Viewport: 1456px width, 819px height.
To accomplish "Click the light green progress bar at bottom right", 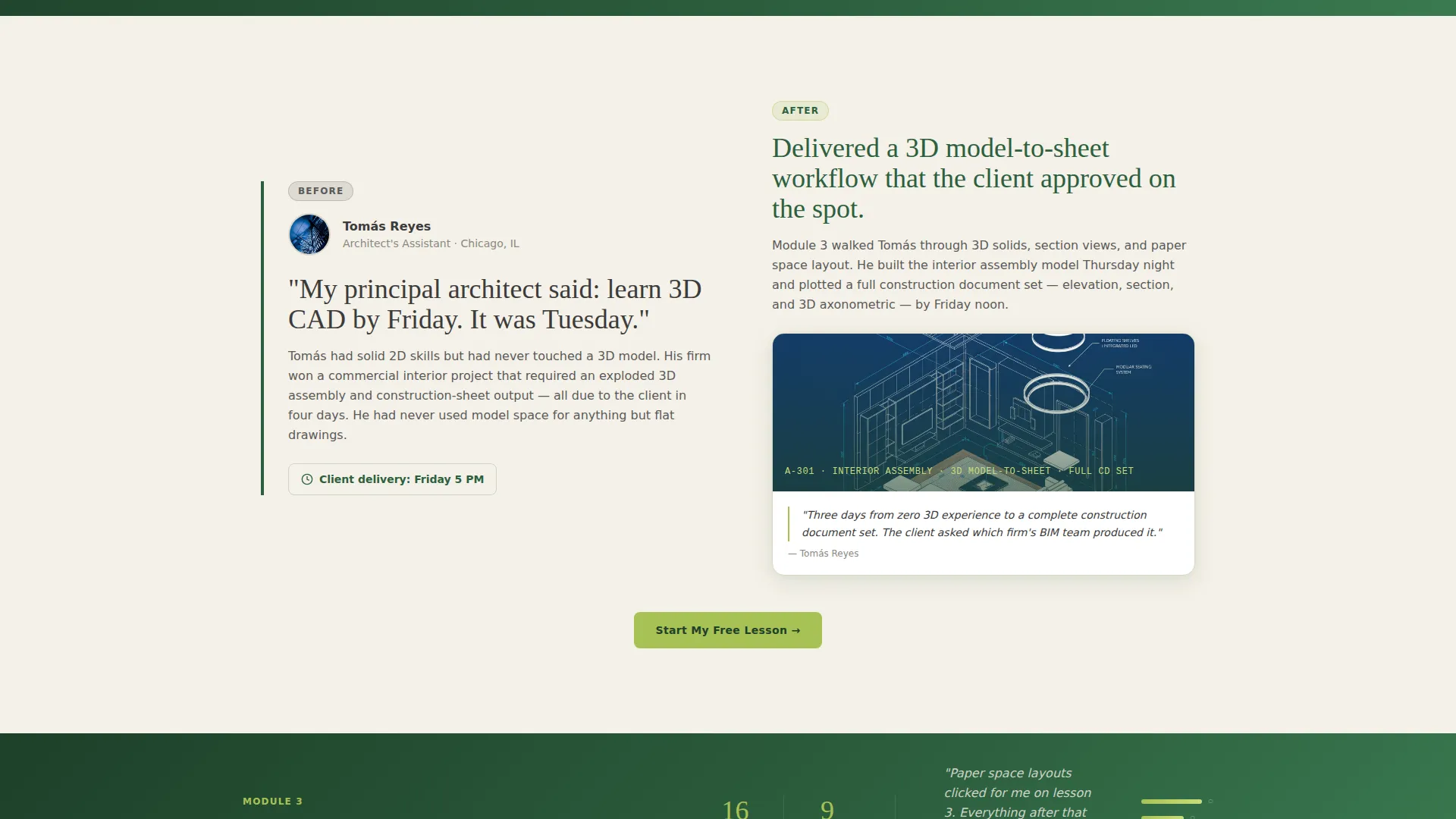I will point(1171,802).
